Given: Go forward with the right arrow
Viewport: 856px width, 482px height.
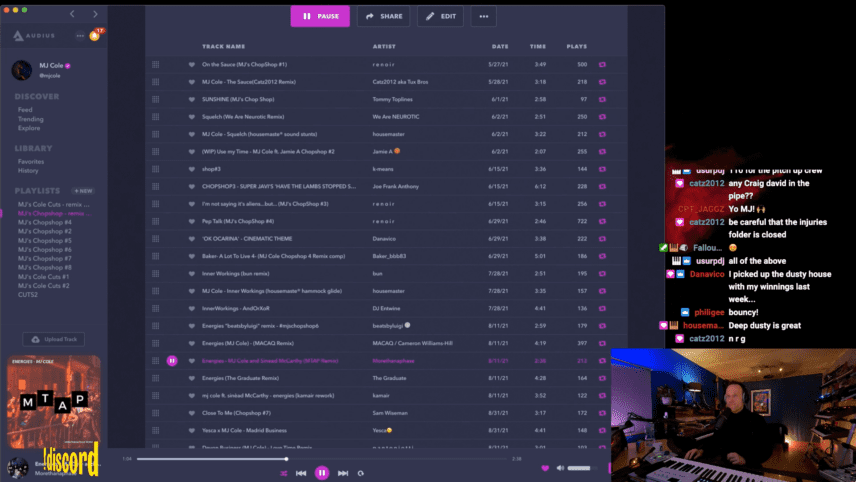Looking at the screenshot, I should click(95, 14).
